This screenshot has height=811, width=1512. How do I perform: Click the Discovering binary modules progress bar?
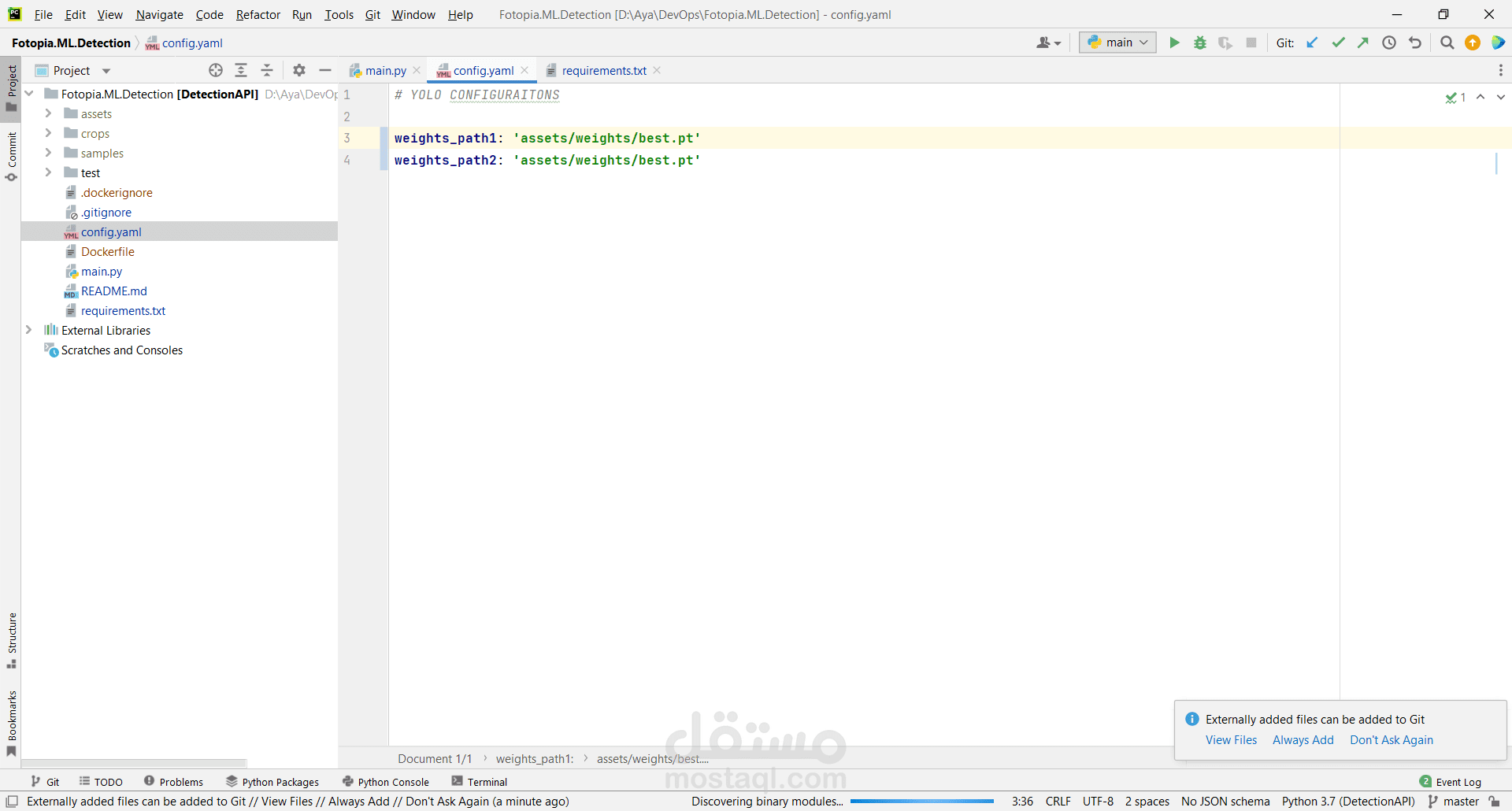pyautogui.click(x=922, y=802)
